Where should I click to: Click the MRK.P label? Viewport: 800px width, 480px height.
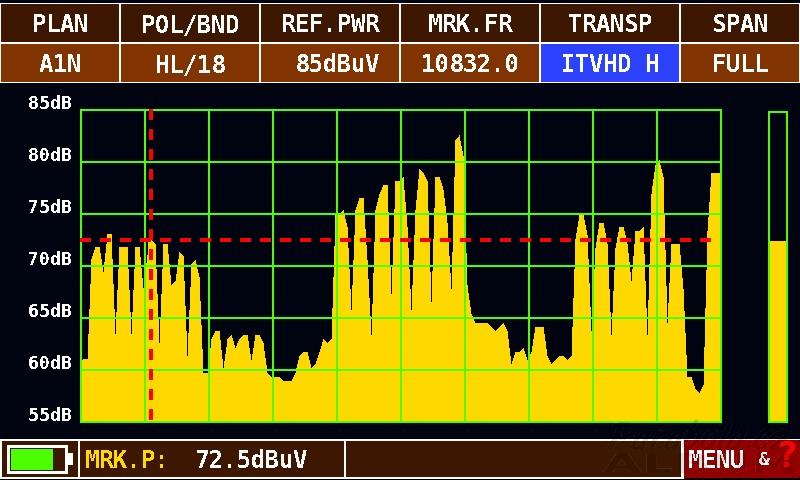(x=126, y=459)
